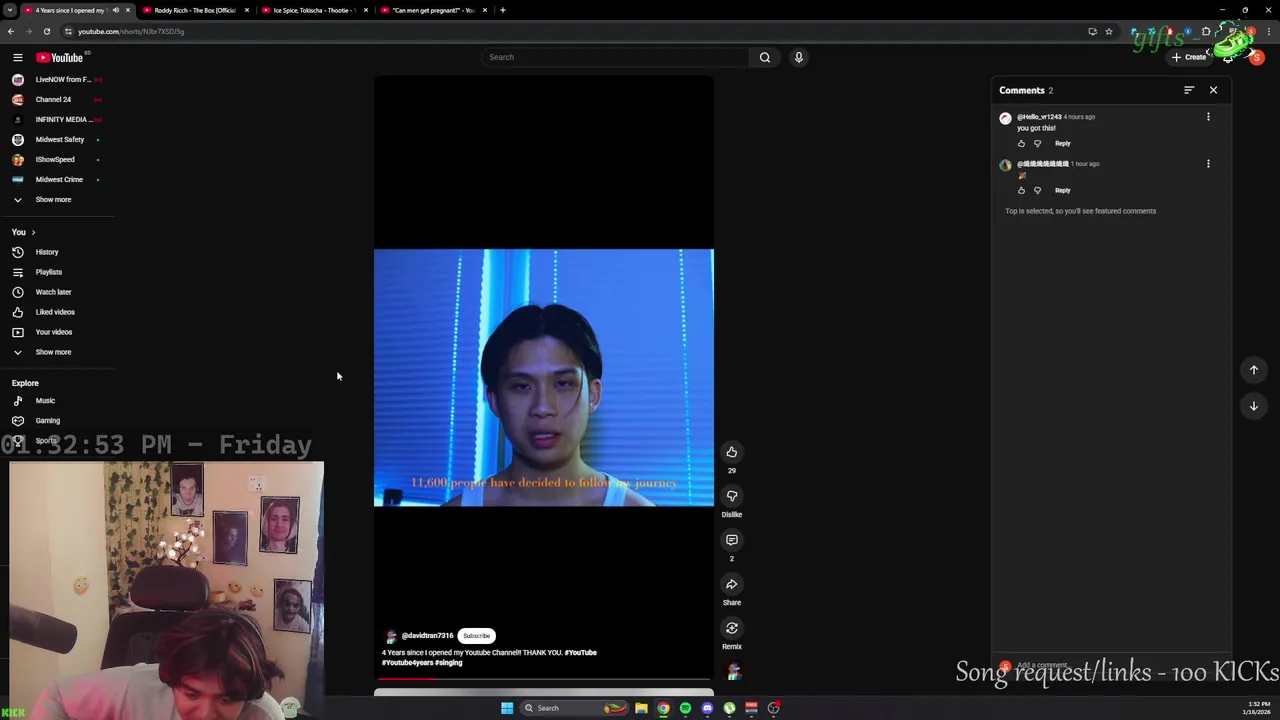The width and height of the screenshot is (1280, 720).
Task: Subscribe to @davidtran7316
Action: tap(476, 636)
